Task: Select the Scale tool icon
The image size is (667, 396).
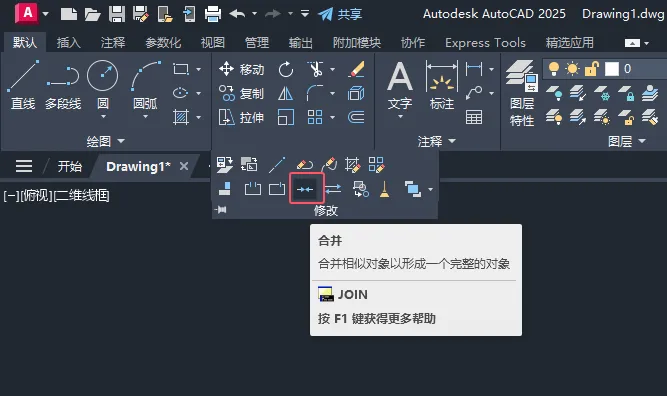Action: 285,117
